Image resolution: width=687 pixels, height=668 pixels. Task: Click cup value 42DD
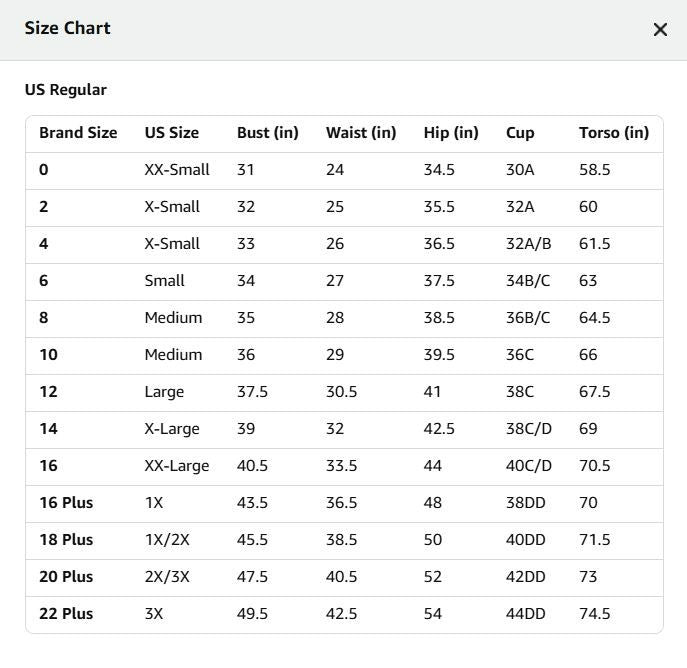(x=526, y=577)
